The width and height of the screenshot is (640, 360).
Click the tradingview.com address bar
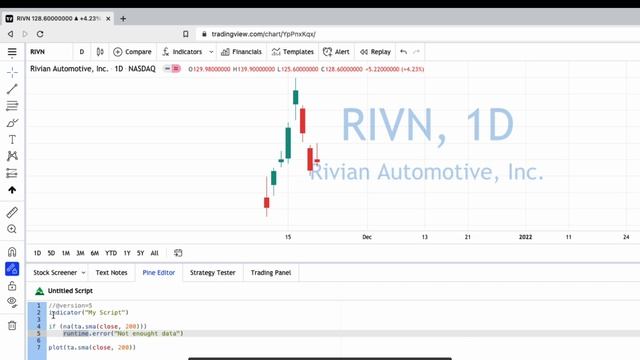point(263,34)
